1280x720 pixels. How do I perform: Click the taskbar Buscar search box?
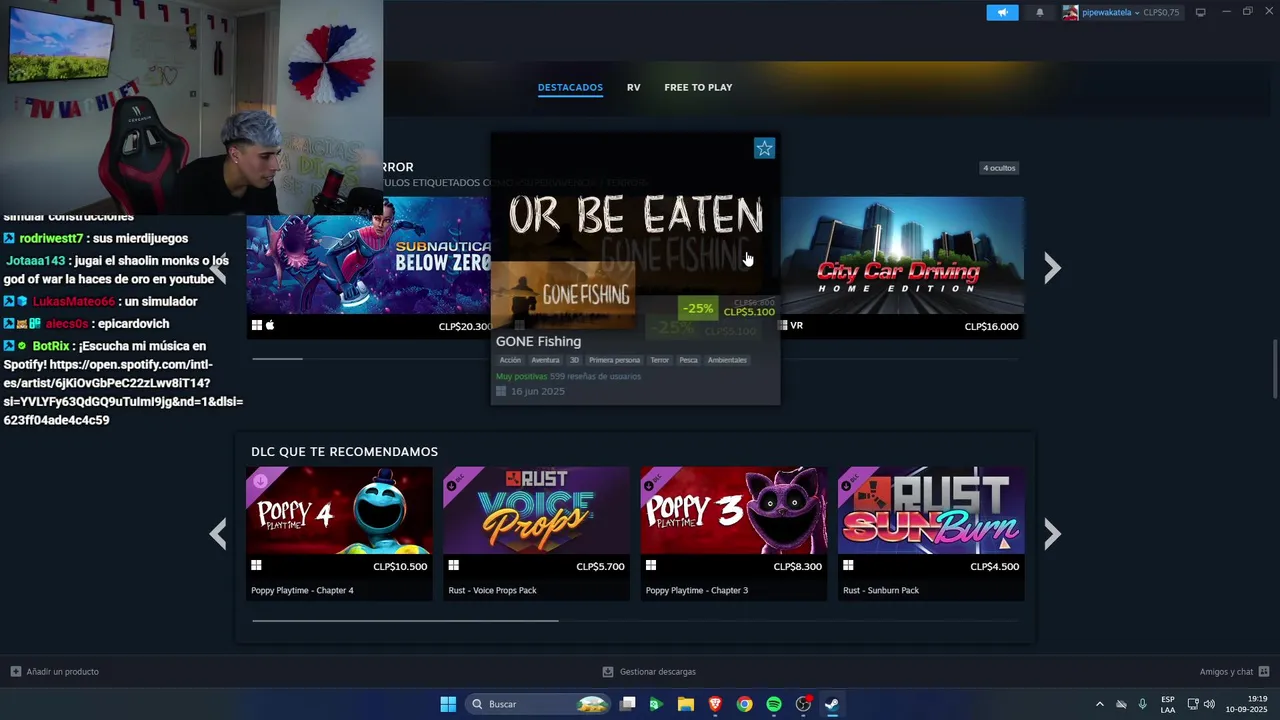[538, 704]
